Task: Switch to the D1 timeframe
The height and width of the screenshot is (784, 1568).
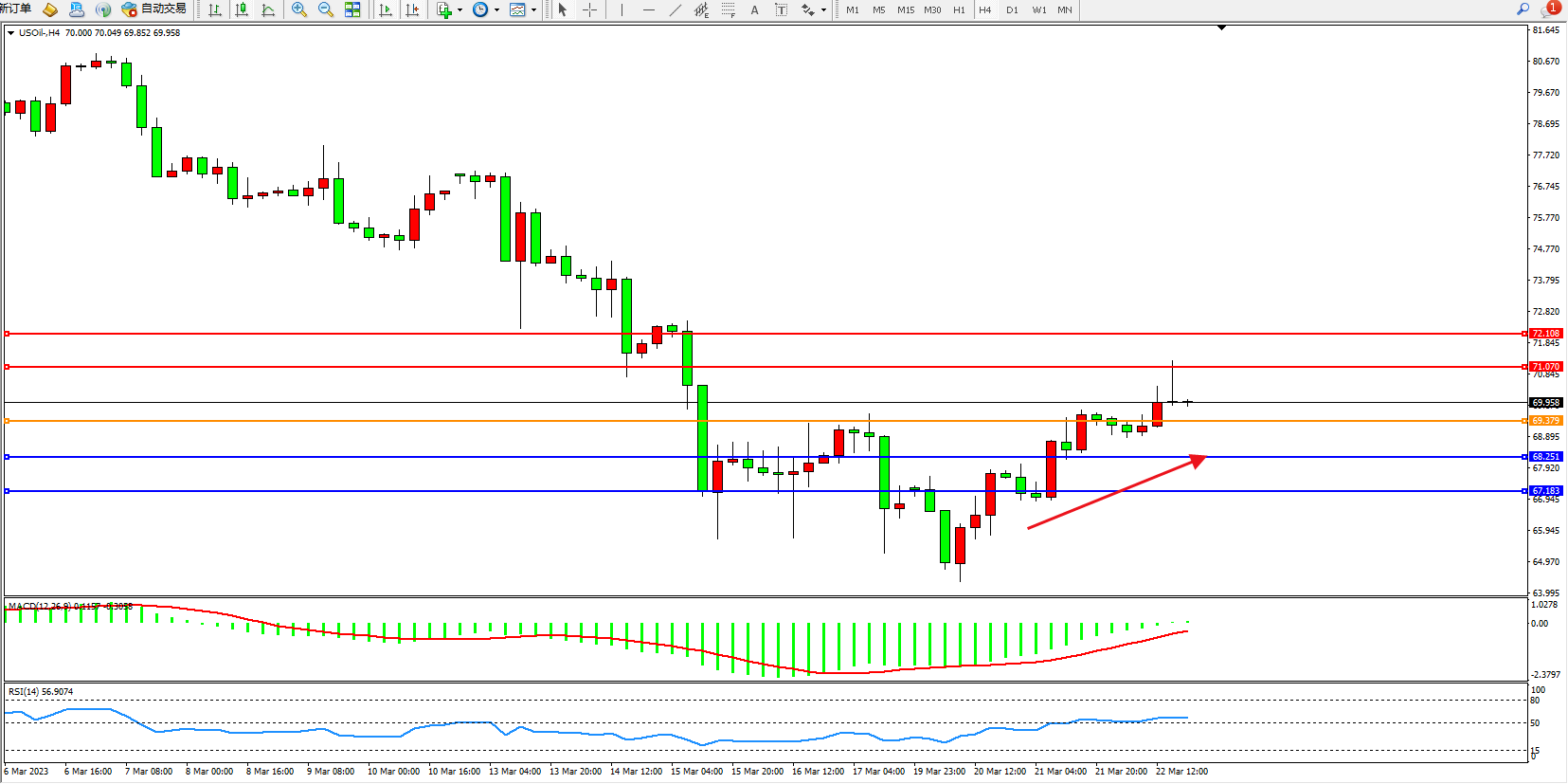Action: pyautogui.click(x=1012, y=9)
